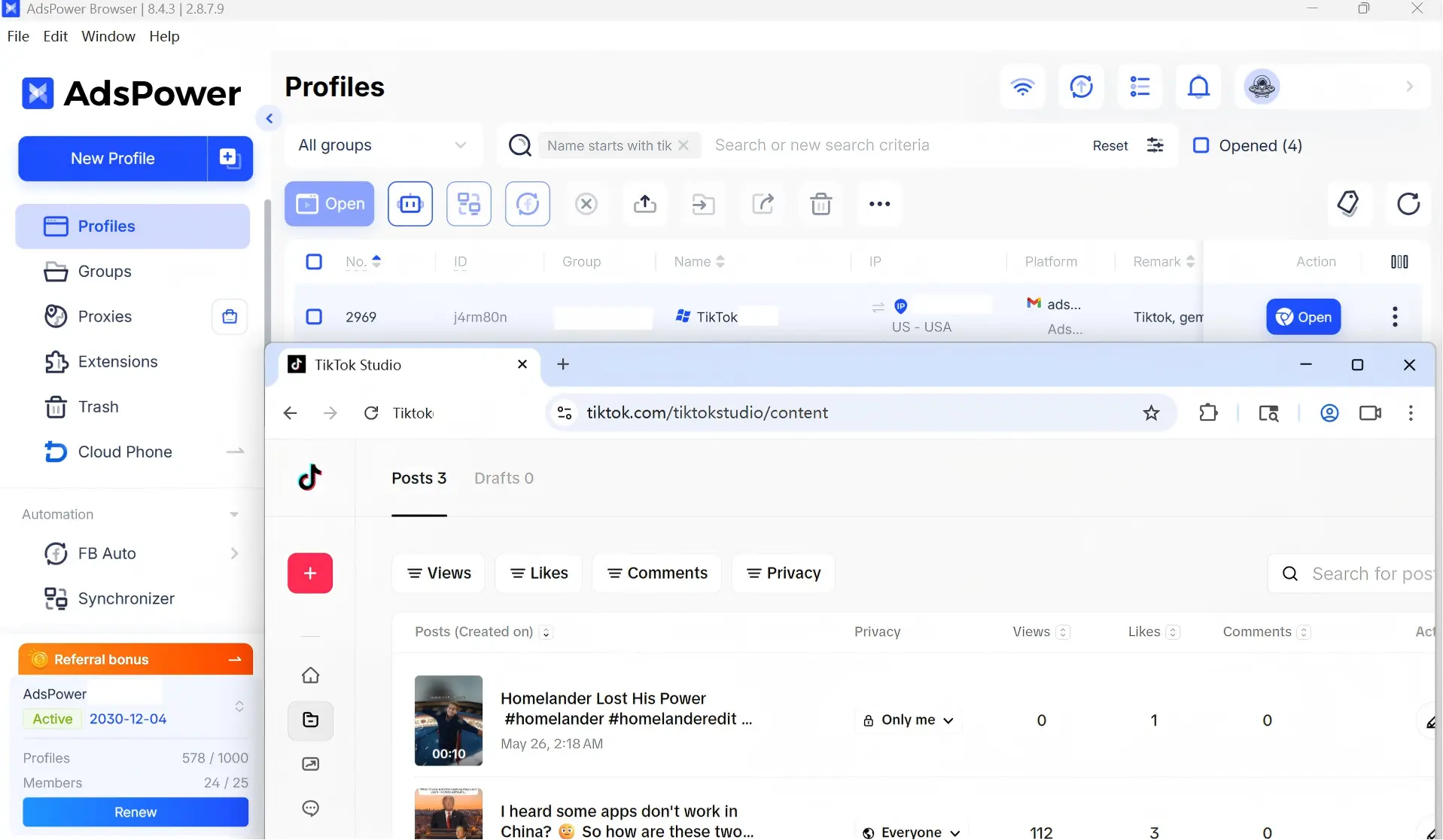Open the TikTok Studio comments icon

click(311, 808)
